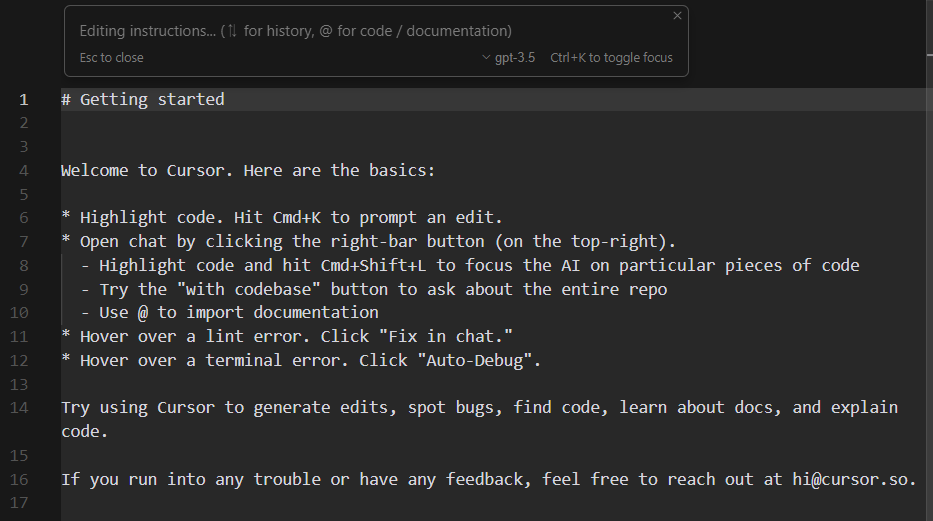Click the Esc to close hint

pyautogui.click(x=111, y=58)
